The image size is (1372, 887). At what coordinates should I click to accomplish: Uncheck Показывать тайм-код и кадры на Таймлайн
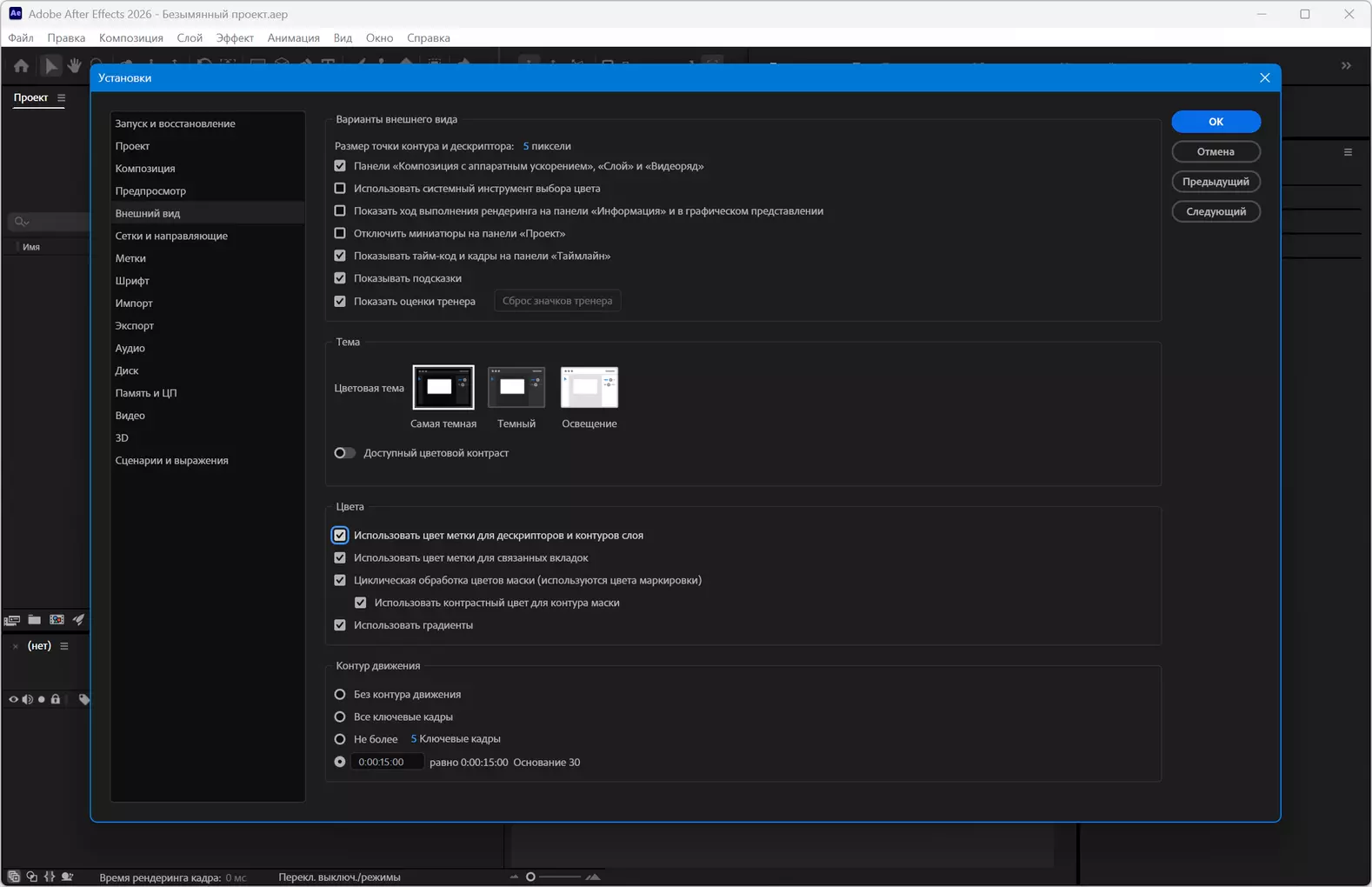[340, 257]
